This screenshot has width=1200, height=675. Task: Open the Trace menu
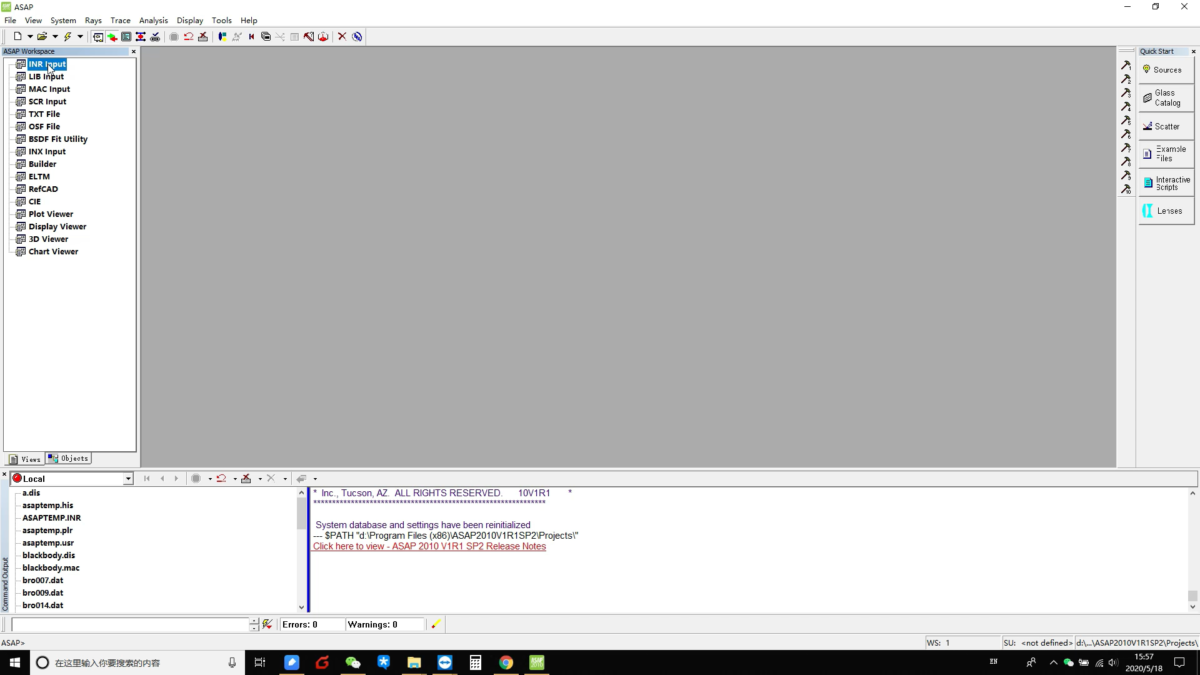[120, 20]
